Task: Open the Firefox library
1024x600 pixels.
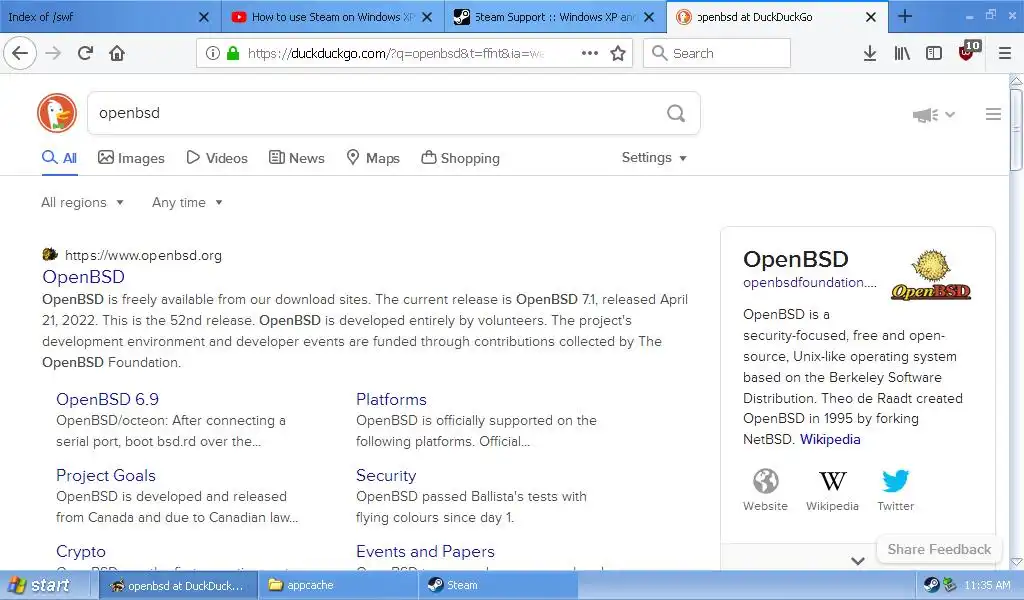Action: coord(902,53)
